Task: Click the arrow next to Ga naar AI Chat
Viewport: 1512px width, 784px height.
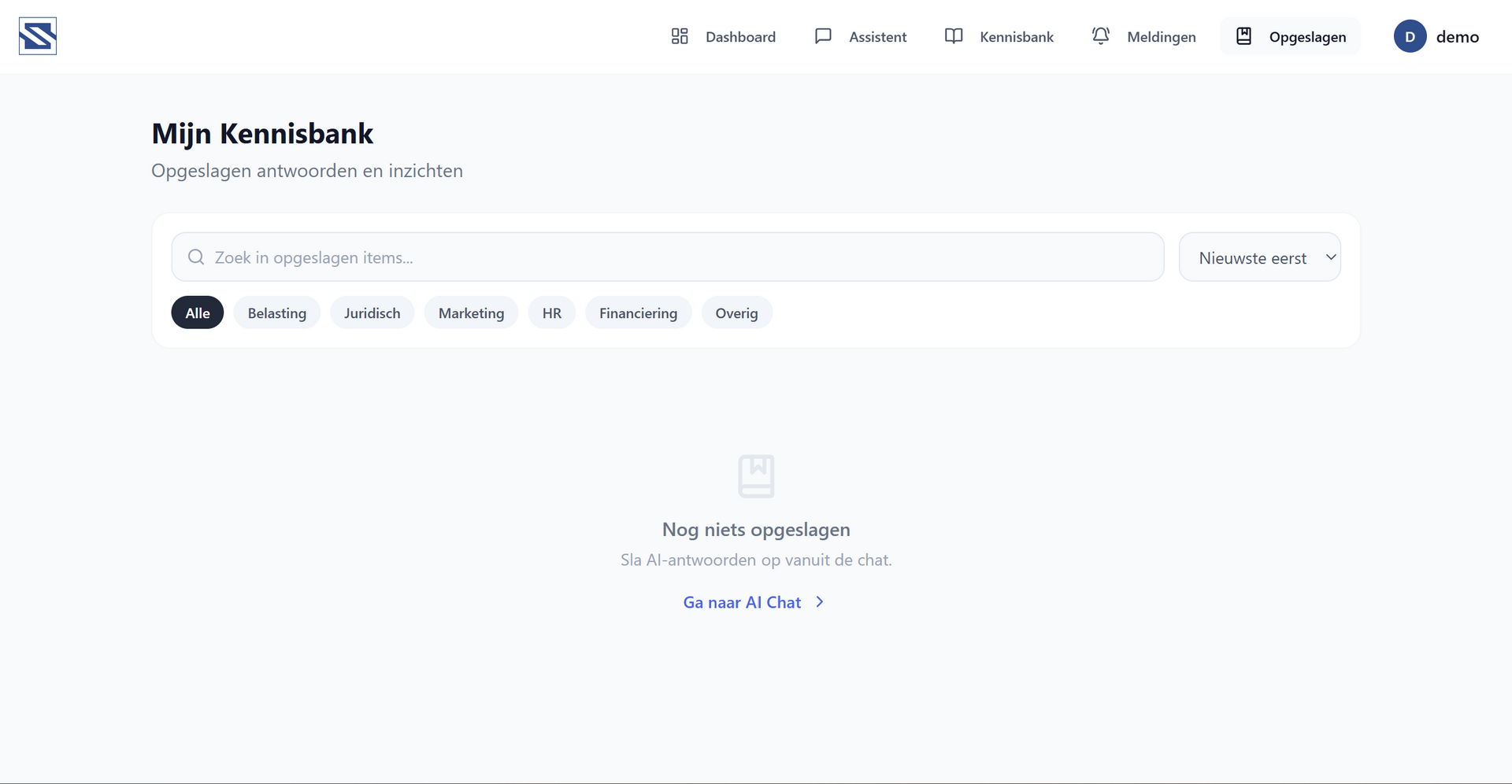Action: tap(820, 602)
